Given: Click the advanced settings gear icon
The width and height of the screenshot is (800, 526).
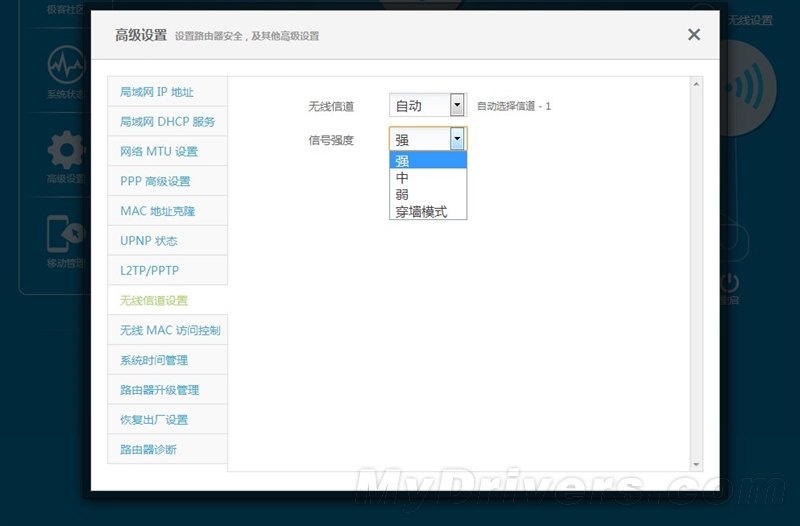Looking at the screenshot, I should 65,150.
